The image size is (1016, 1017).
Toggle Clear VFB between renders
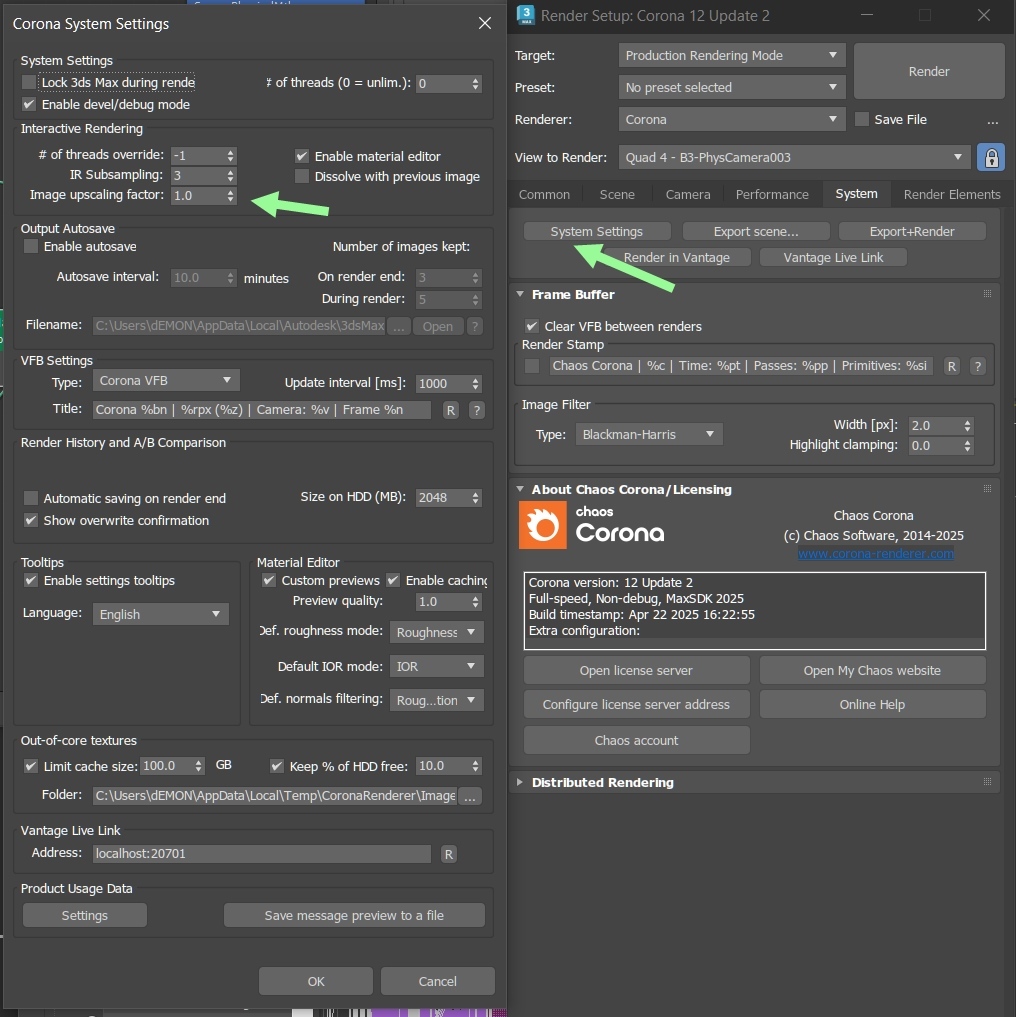tap(531, 326)
